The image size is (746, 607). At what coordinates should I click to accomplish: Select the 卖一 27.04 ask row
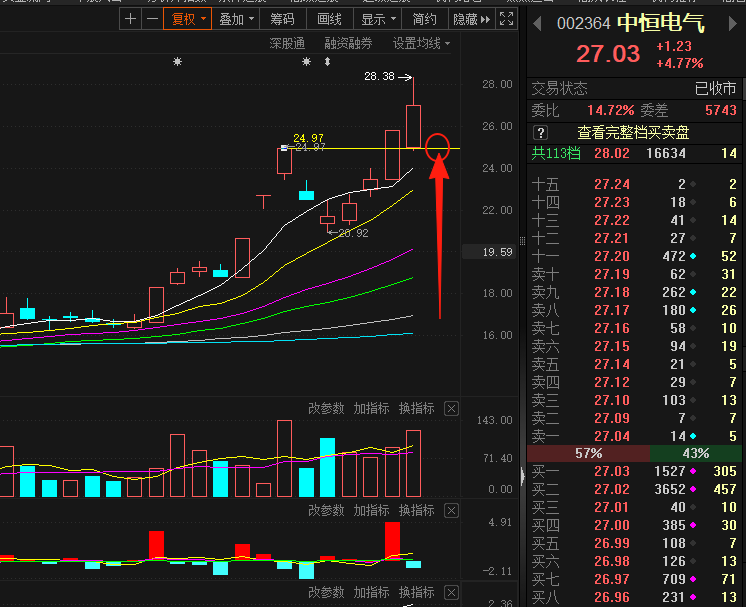(x=634, y=436)
